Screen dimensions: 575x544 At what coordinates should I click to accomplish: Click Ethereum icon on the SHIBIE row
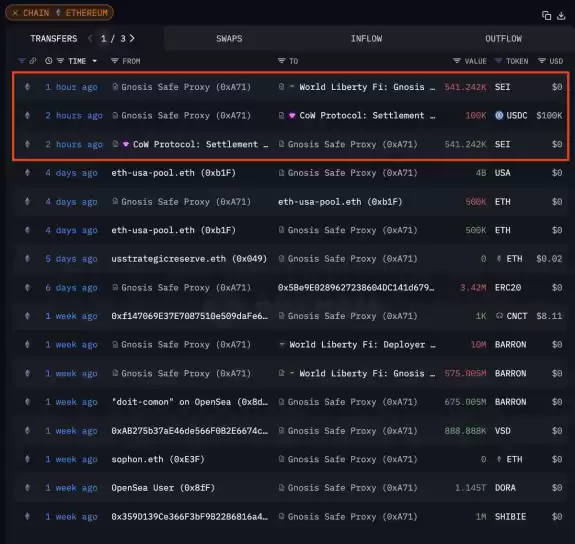click(27, 516)
